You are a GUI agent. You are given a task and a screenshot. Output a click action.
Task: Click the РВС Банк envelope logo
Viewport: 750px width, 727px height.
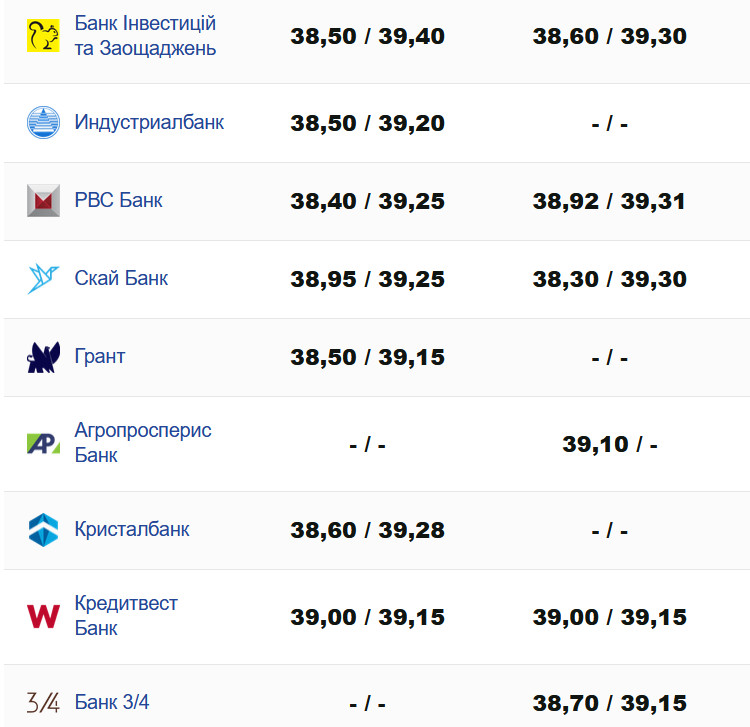(43, 201)
